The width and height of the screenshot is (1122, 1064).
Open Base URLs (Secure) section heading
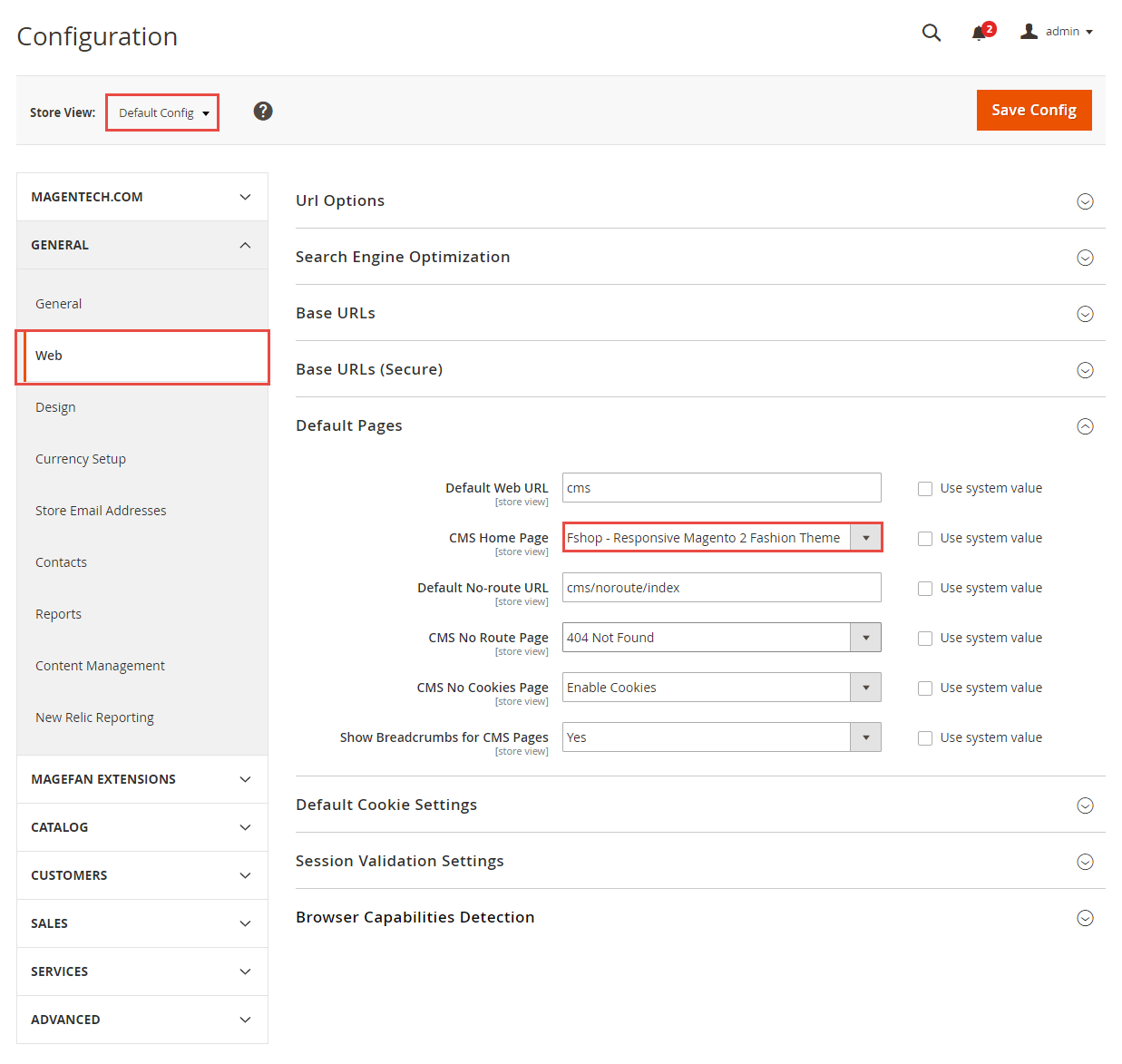[x=369, y=369]
